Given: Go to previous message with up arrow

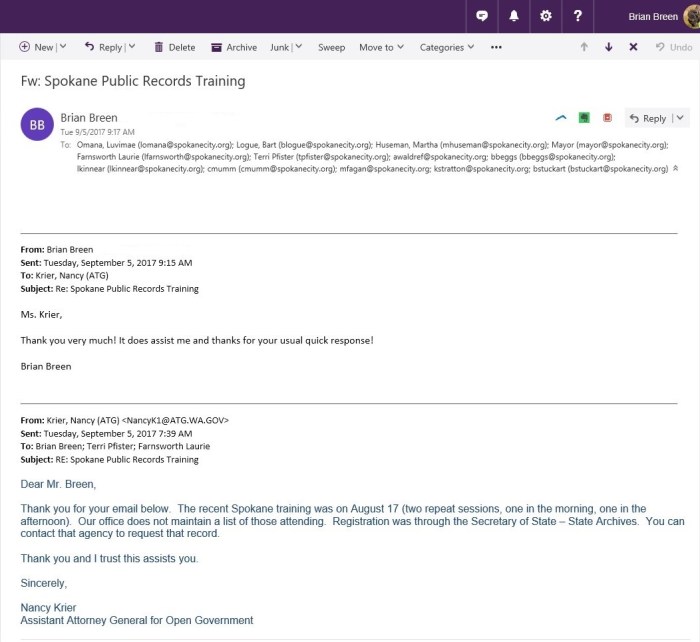Looking at the screenshot, I should point(584,47).
